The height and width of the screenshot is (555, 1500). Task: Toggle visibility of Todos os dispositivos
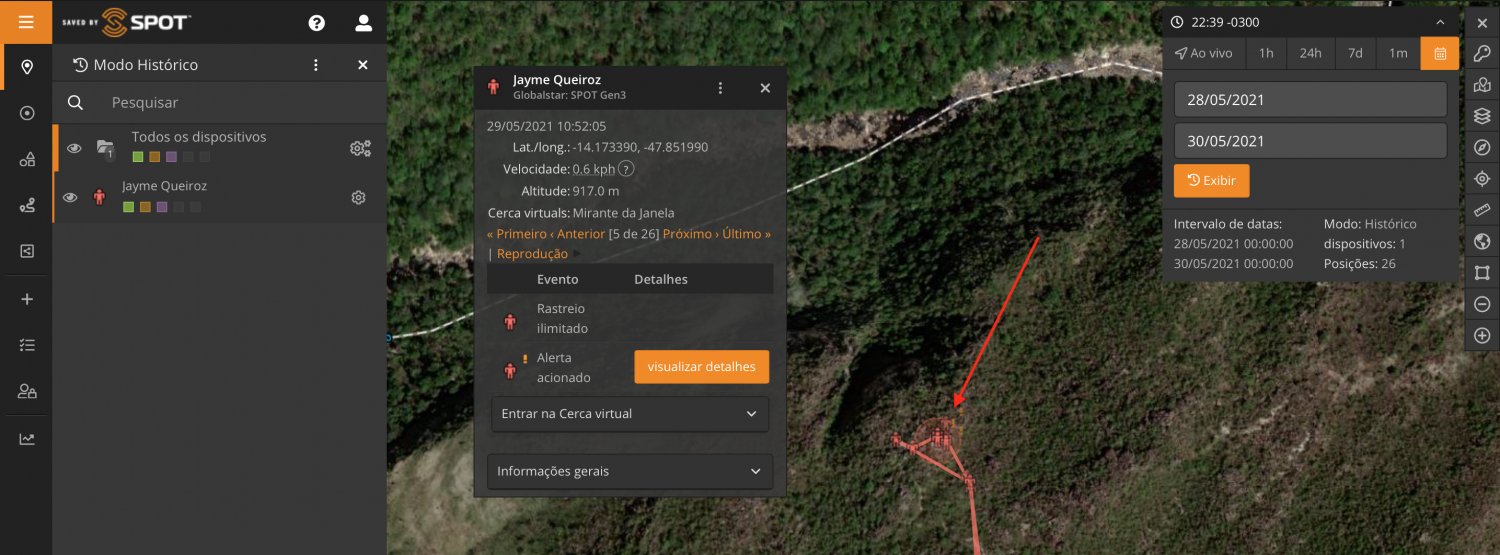click(74, 148)
